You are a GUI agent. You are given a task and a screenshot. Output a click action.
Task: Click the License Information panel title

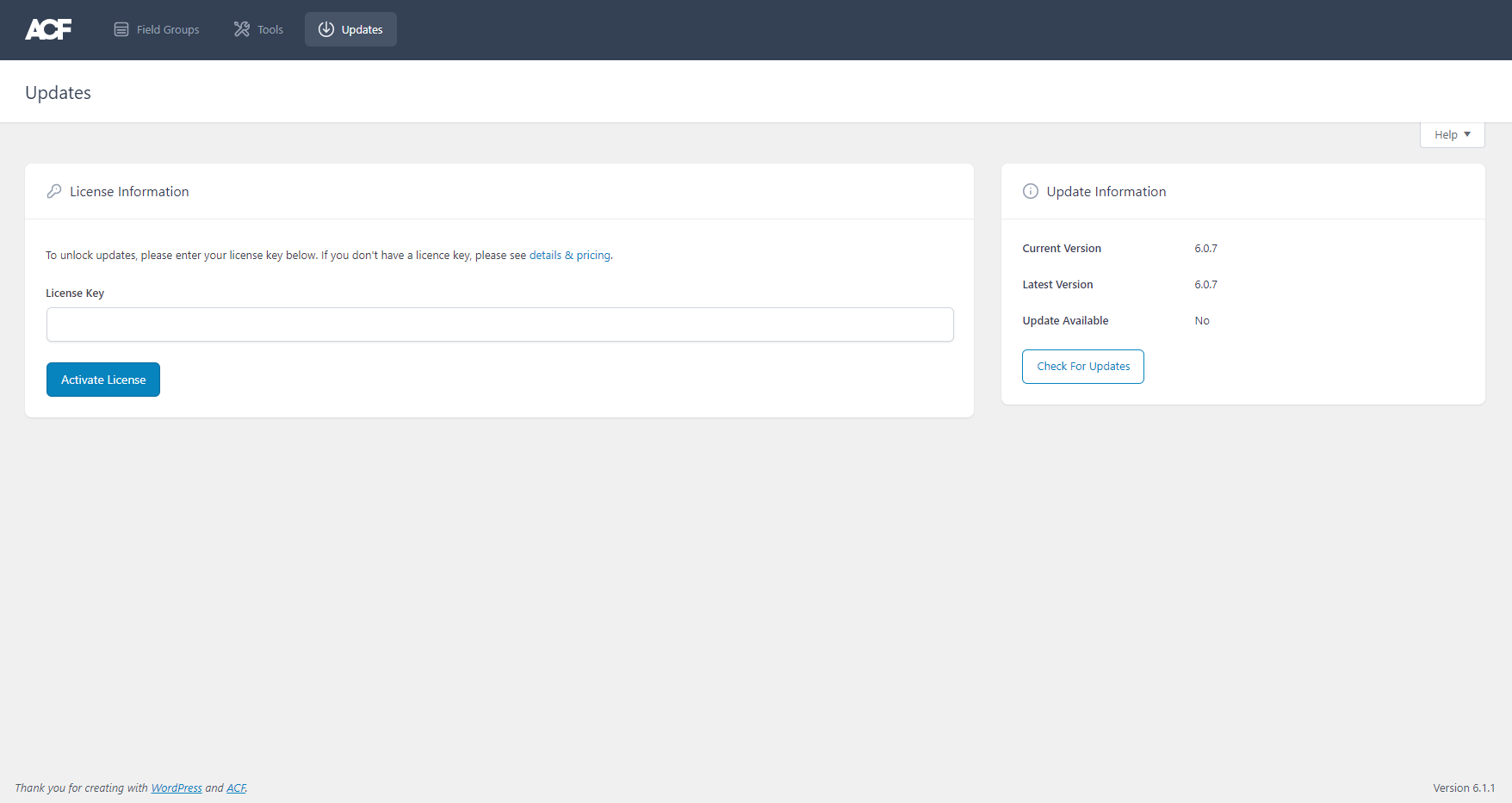click(x=129, y=191)
